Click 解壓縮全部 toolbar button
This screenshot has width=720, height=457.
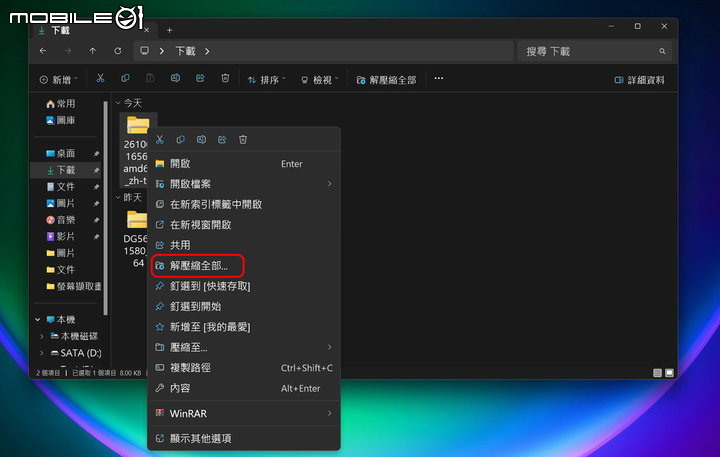[x=386, y=80]
